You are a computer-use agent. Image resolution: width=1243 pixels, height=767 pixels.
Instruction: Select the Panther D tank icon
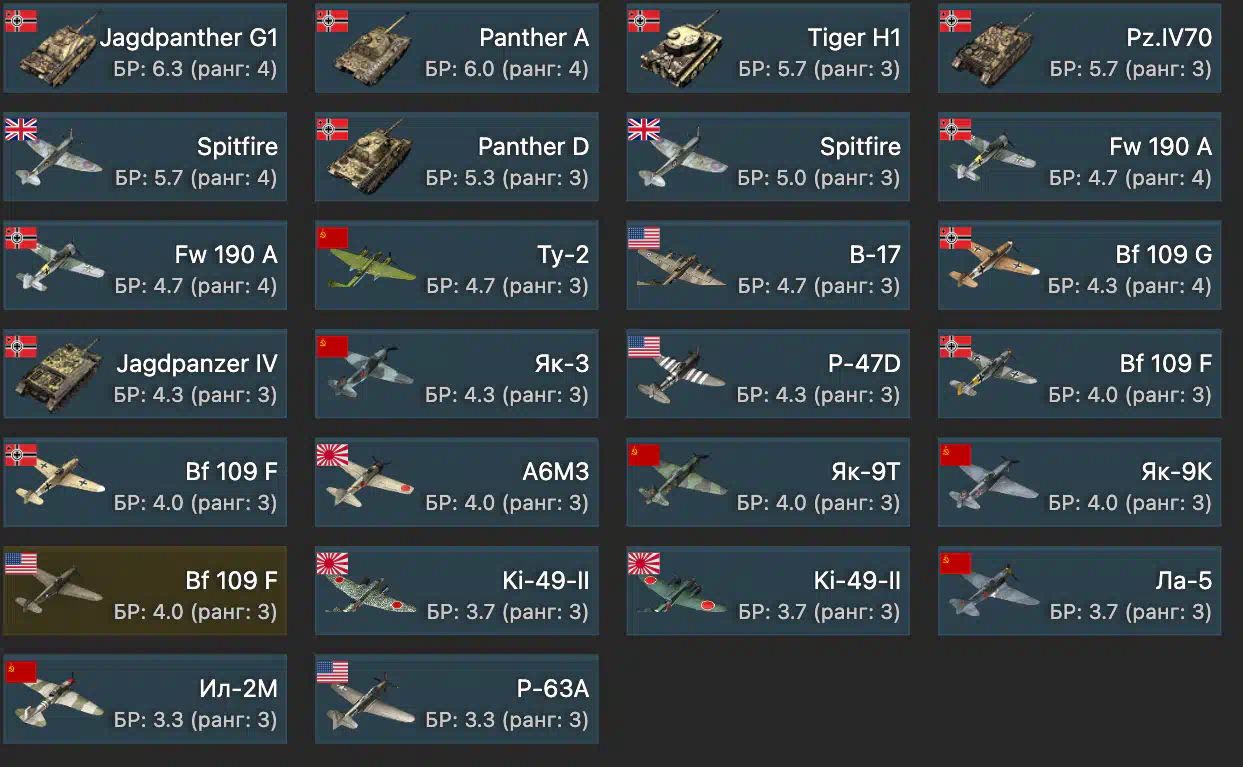pyautogui.click(x=372, y=160)
